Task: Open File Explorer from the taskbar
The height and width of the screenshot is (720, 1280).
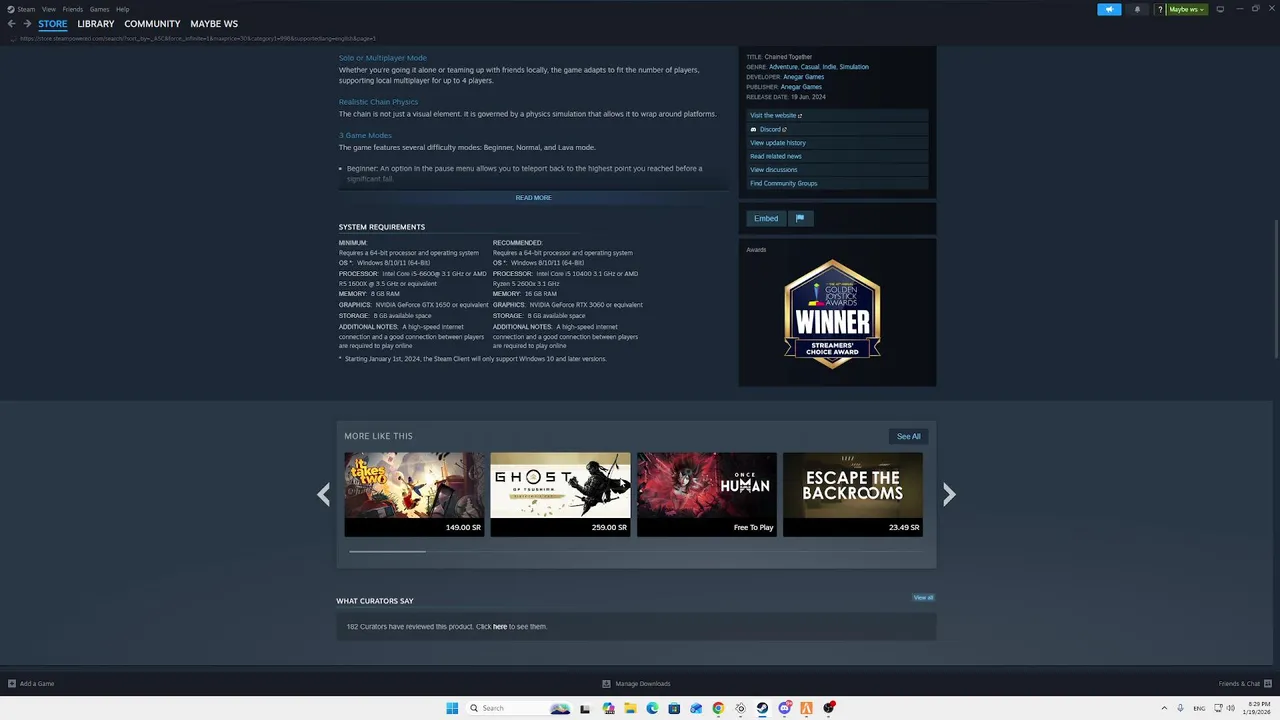Action: pos(630,708)
